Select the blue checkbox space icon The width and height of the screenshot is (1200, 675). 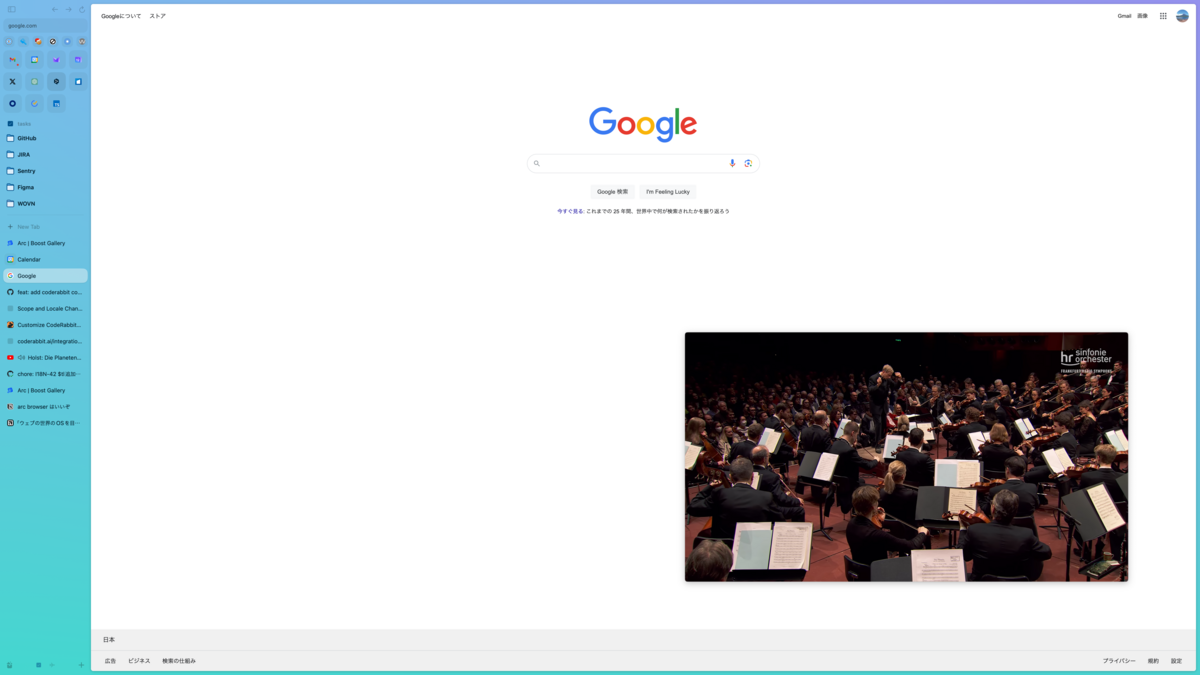tap(39, 665)
